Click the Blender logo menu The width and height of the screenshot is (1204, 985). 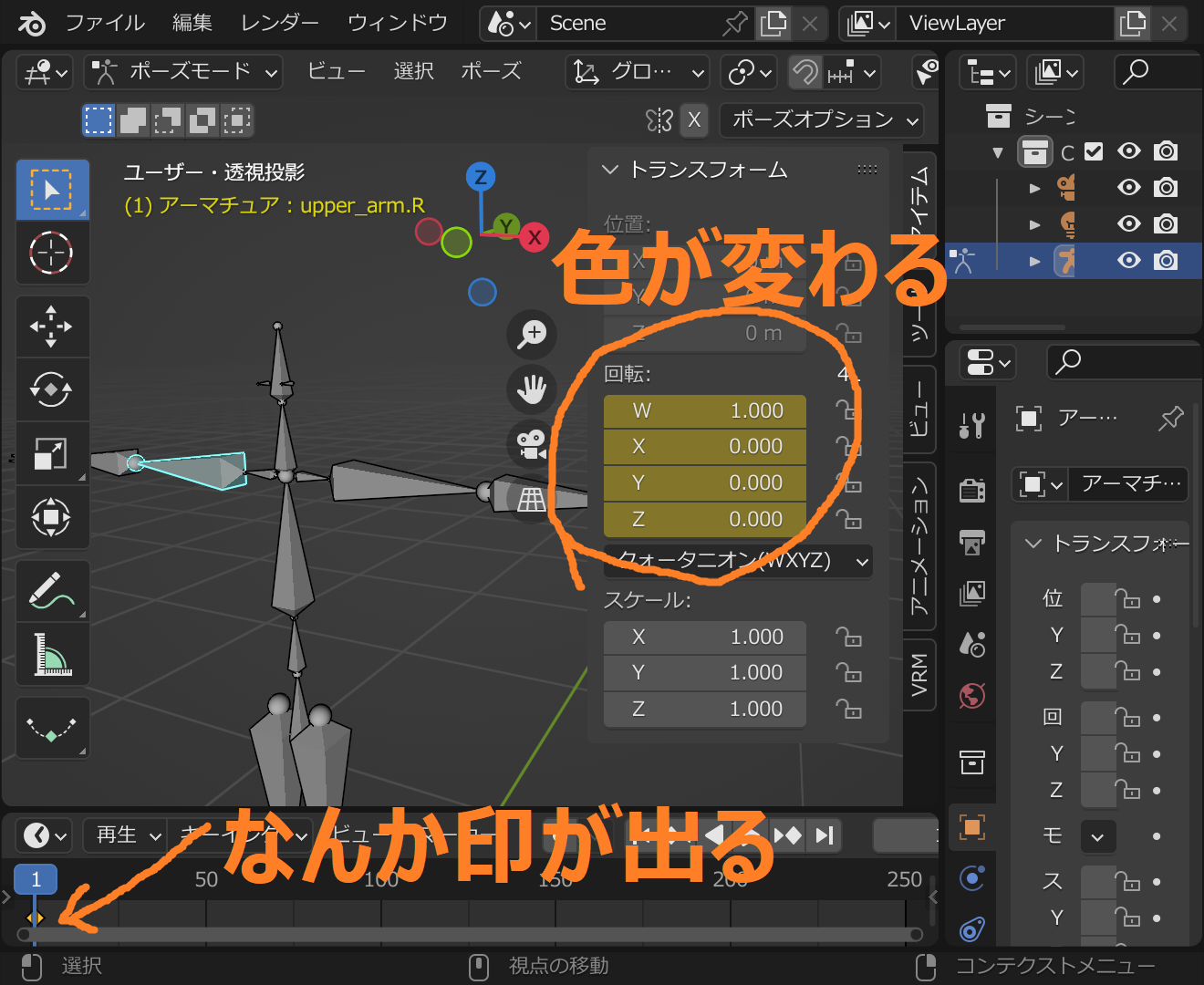pyautogui.click(x=31, y=23)
